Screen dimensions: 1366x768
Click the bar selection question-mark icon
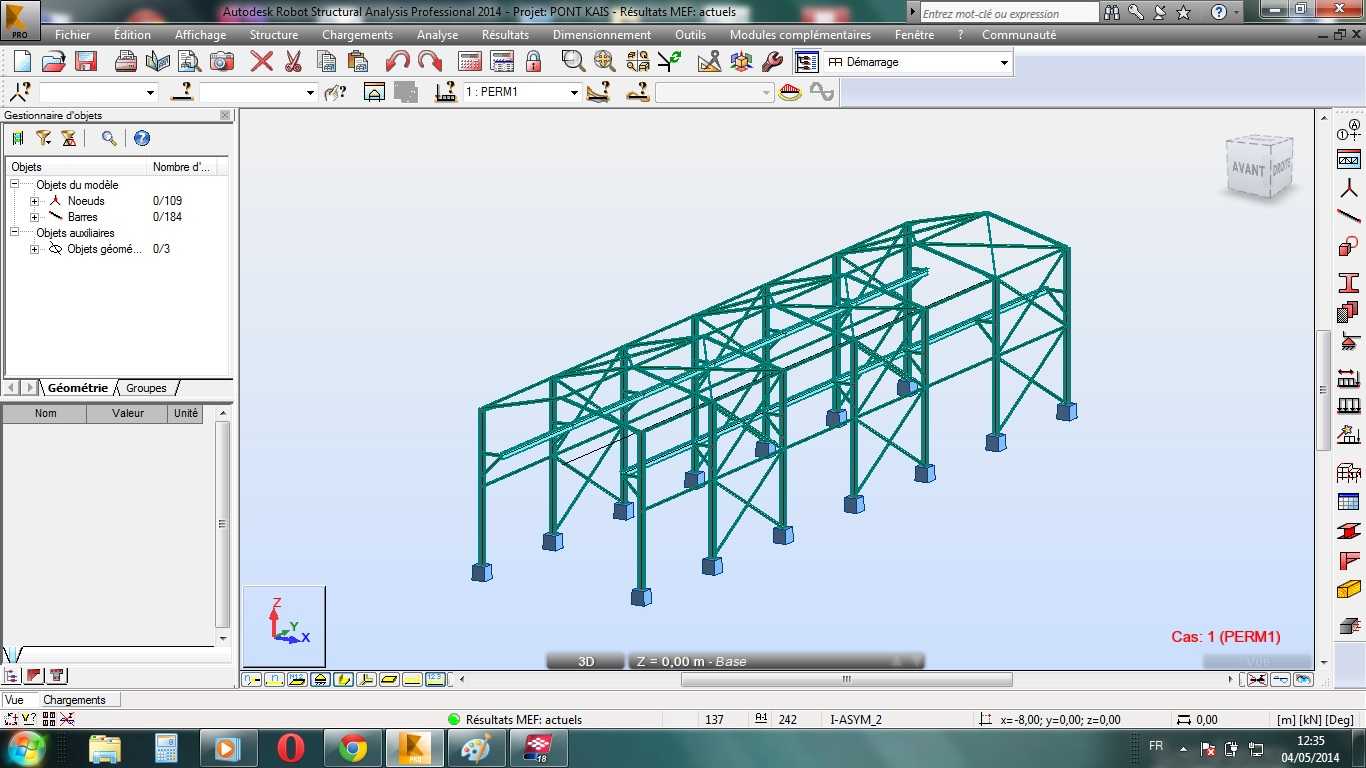[182, 92]
